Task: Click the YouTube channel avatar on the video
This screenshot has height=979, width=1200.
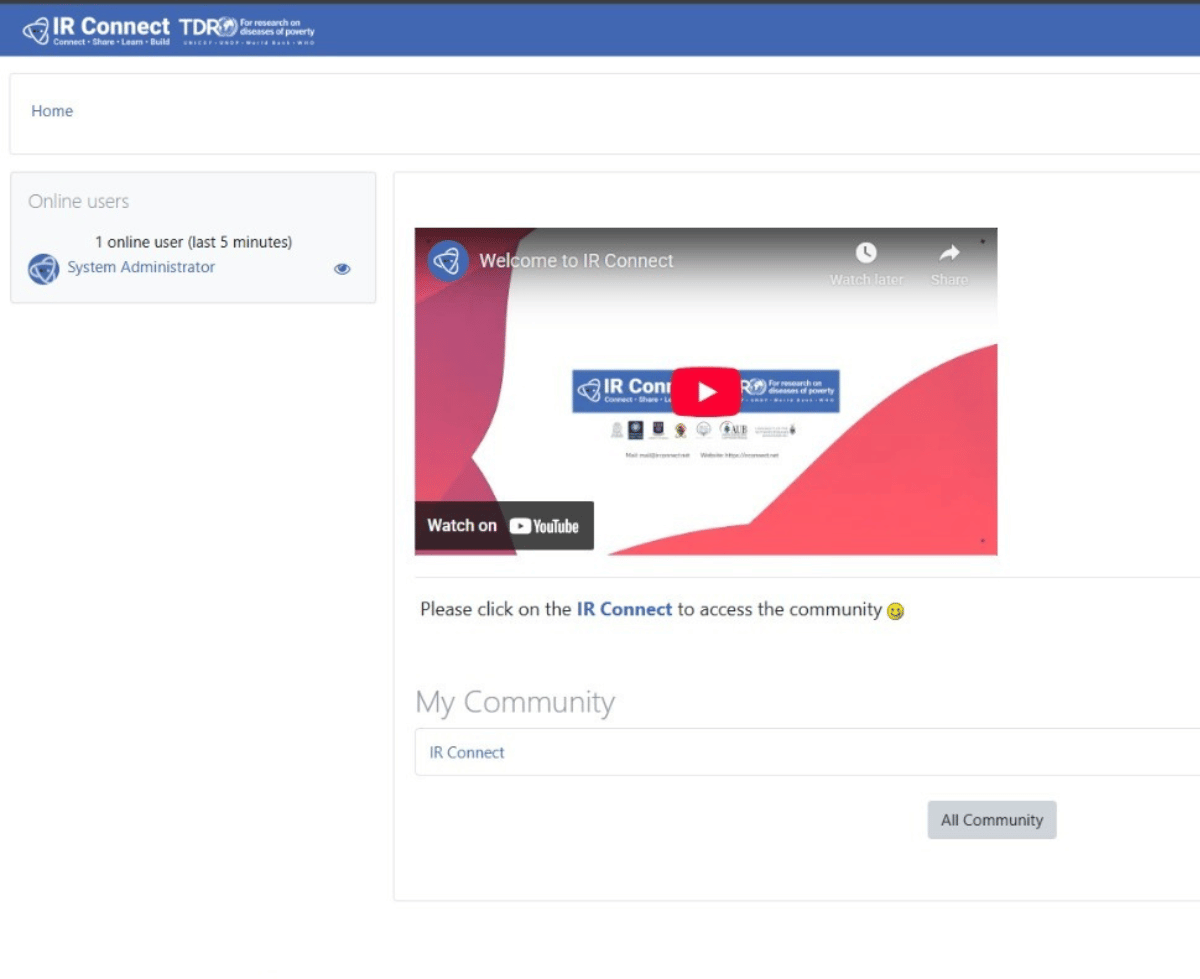Action: 448,261
